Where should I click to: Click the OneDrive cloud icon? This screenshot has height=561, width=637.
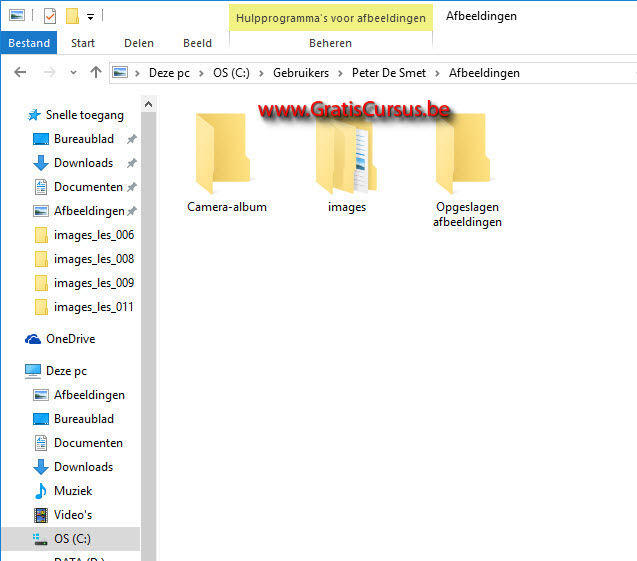coord(33,339)
